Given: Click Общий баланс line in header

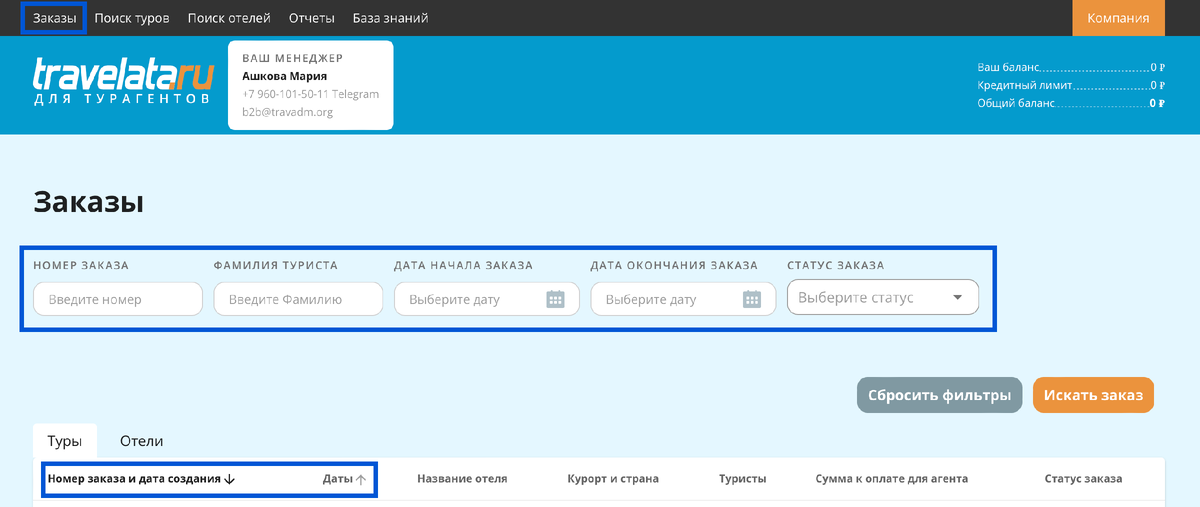Looking at the screenshot, I should (x=1071, y=102).
